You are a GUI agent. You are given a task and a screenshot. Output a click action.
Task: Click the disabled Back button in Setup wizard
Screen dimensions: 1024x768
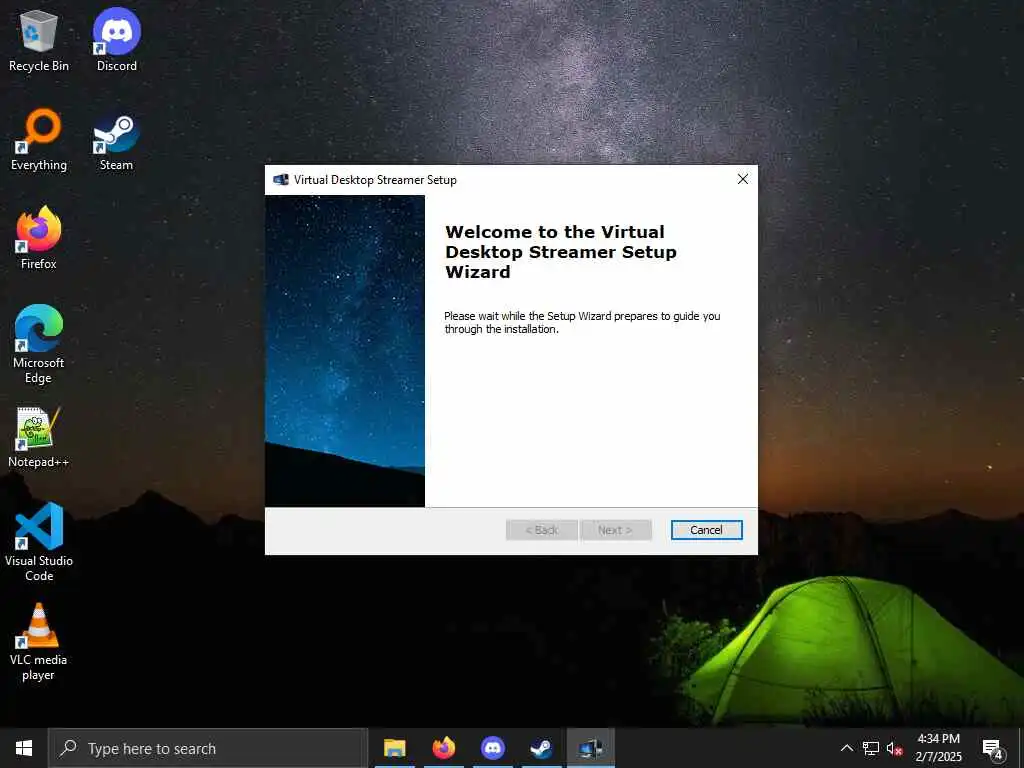[x=541, y=530]
